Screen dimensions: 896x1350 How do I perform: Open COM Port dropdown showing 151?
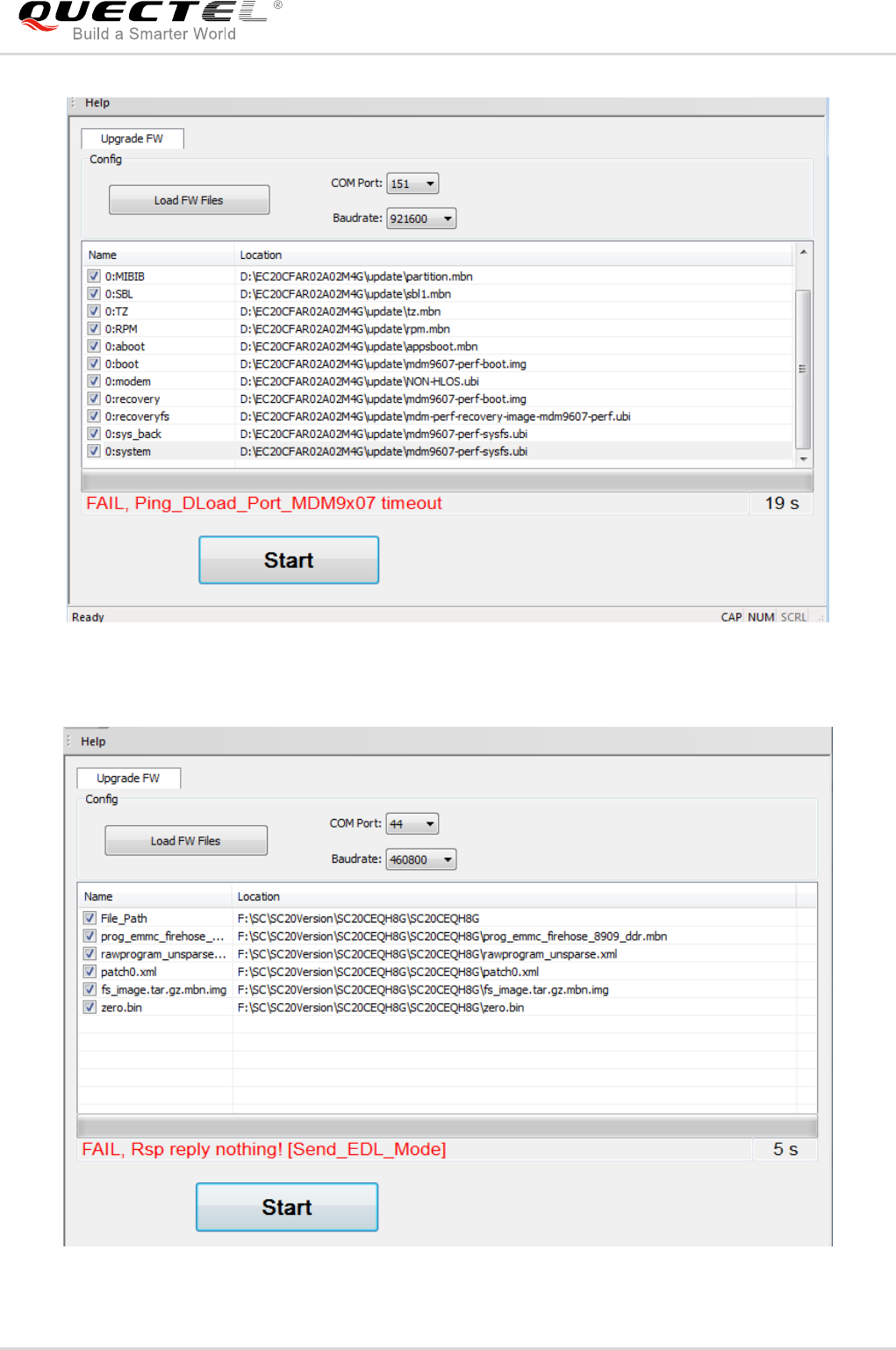tap(412, 183)
